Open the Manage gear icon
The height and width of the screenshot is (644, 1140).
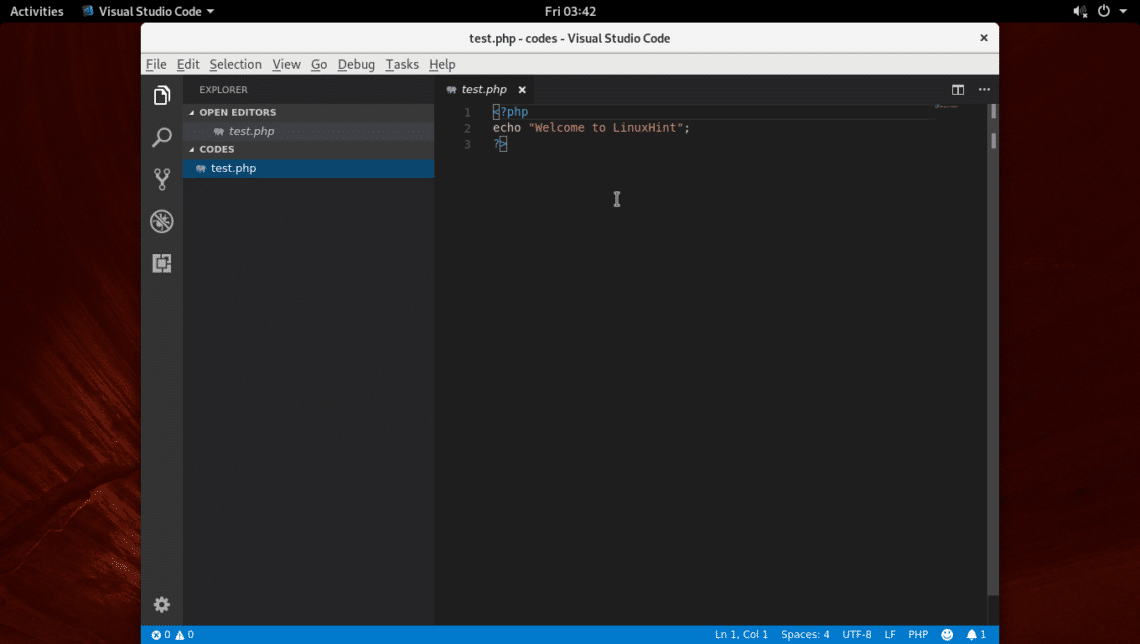[x=162, y=604]
